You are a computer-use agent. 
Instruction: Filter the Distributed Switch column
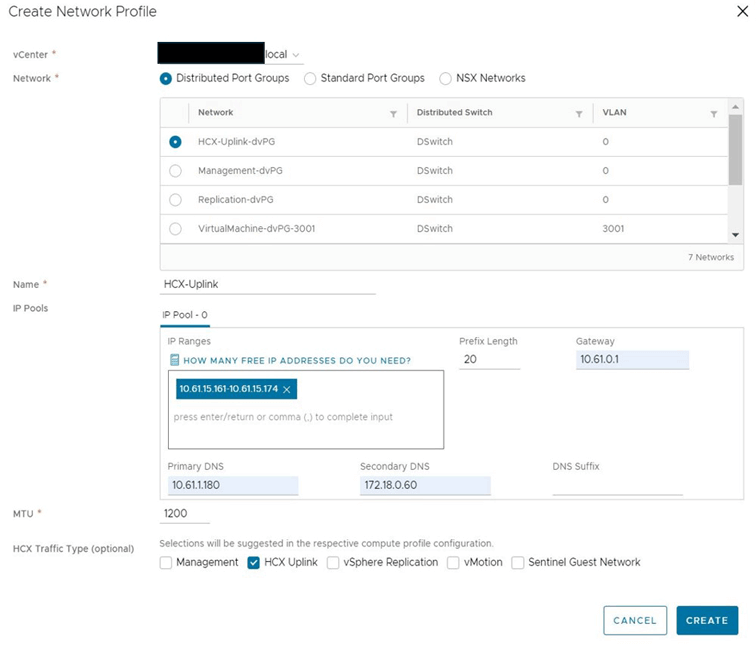tap(579, 114)
